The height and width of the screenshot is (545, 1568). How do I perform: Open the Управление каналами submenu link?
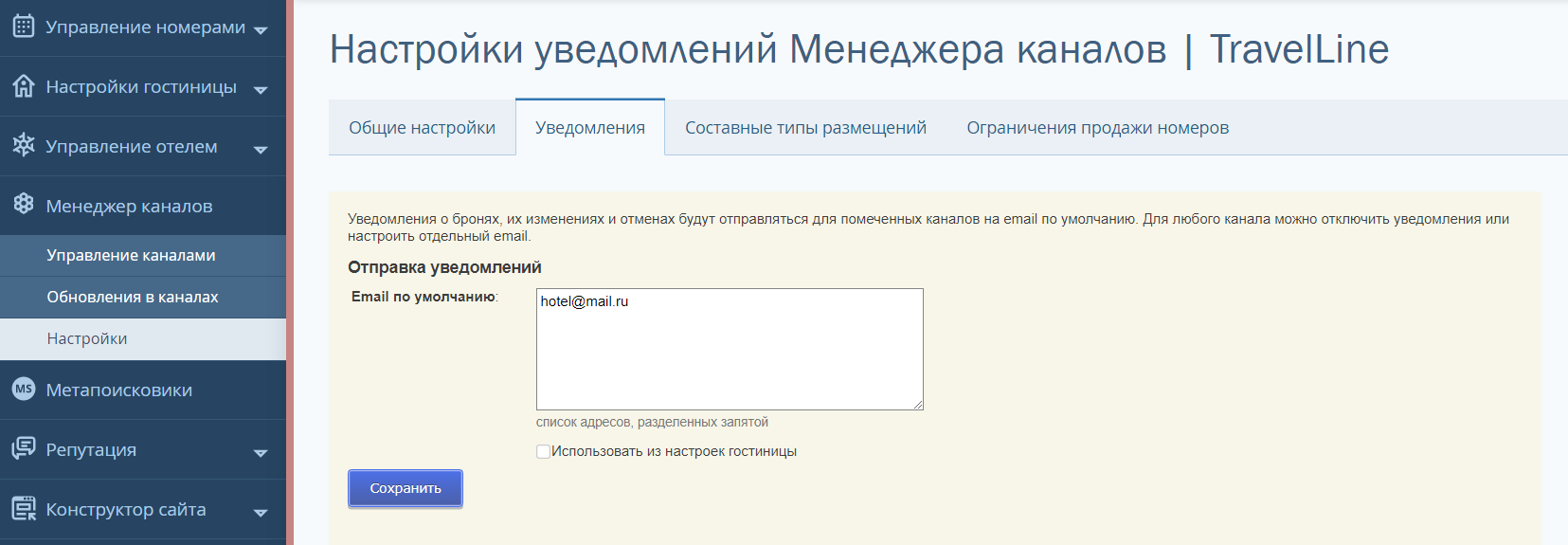click(131, 255)
